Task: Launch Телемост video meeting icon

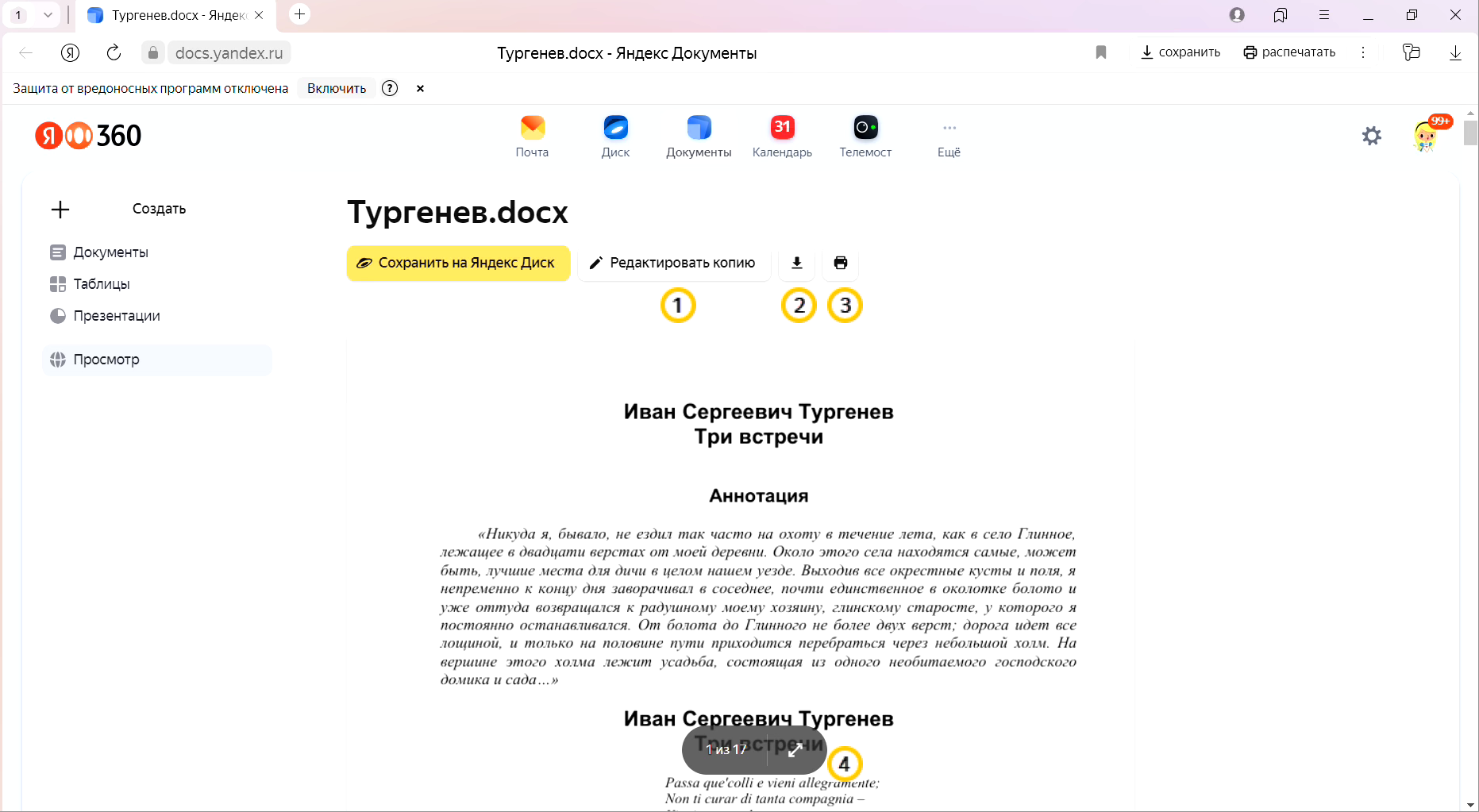Action: pyautogui.click(x=865, y=136)
